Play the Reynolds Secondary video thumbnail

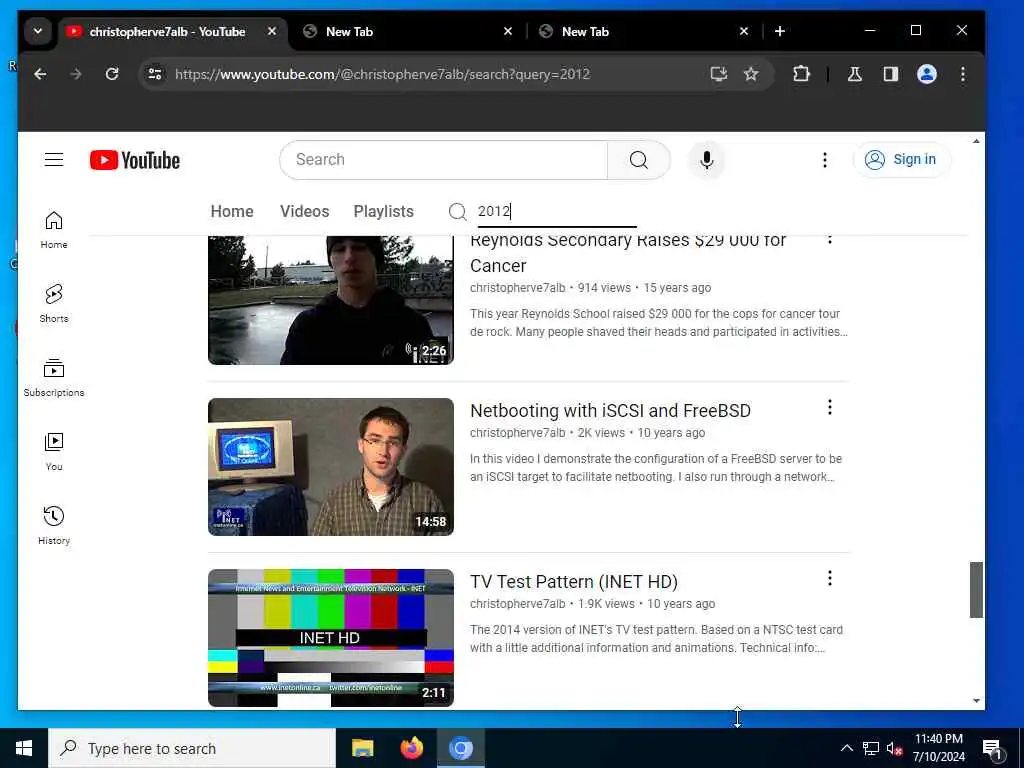330,300
